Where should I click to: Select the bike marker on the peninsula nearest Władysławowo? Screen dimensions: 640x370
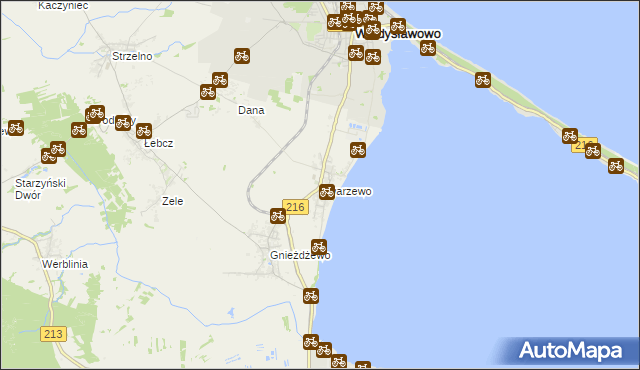[428, 48]
